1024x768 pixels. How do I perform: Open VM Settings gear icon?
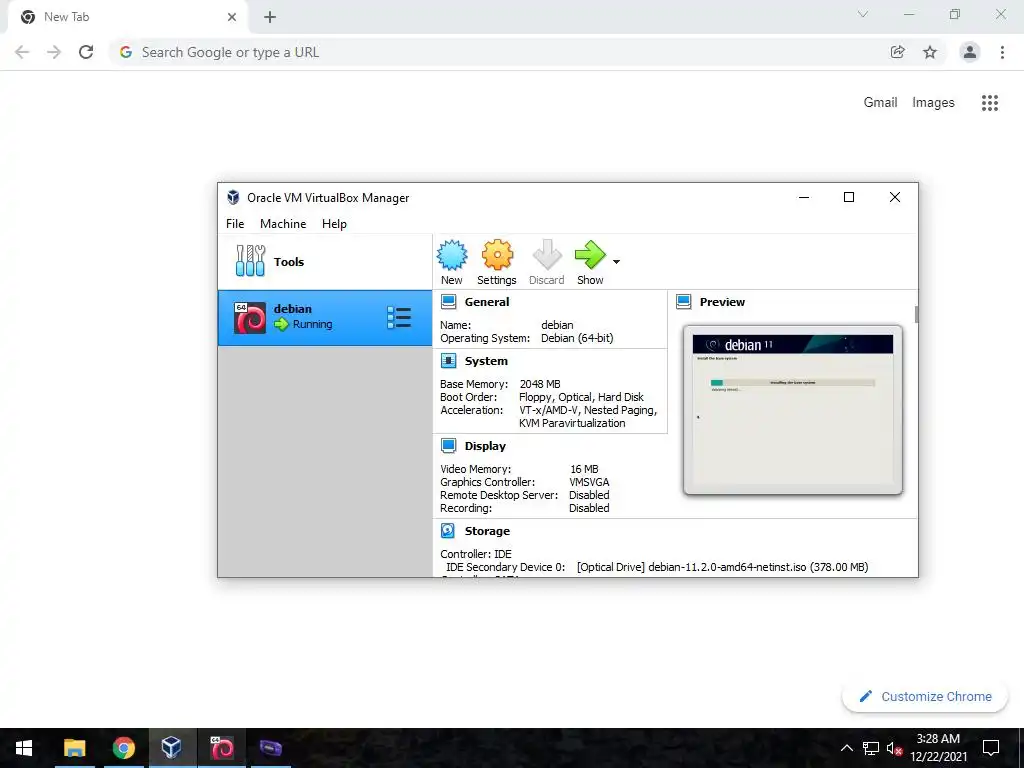497,255
